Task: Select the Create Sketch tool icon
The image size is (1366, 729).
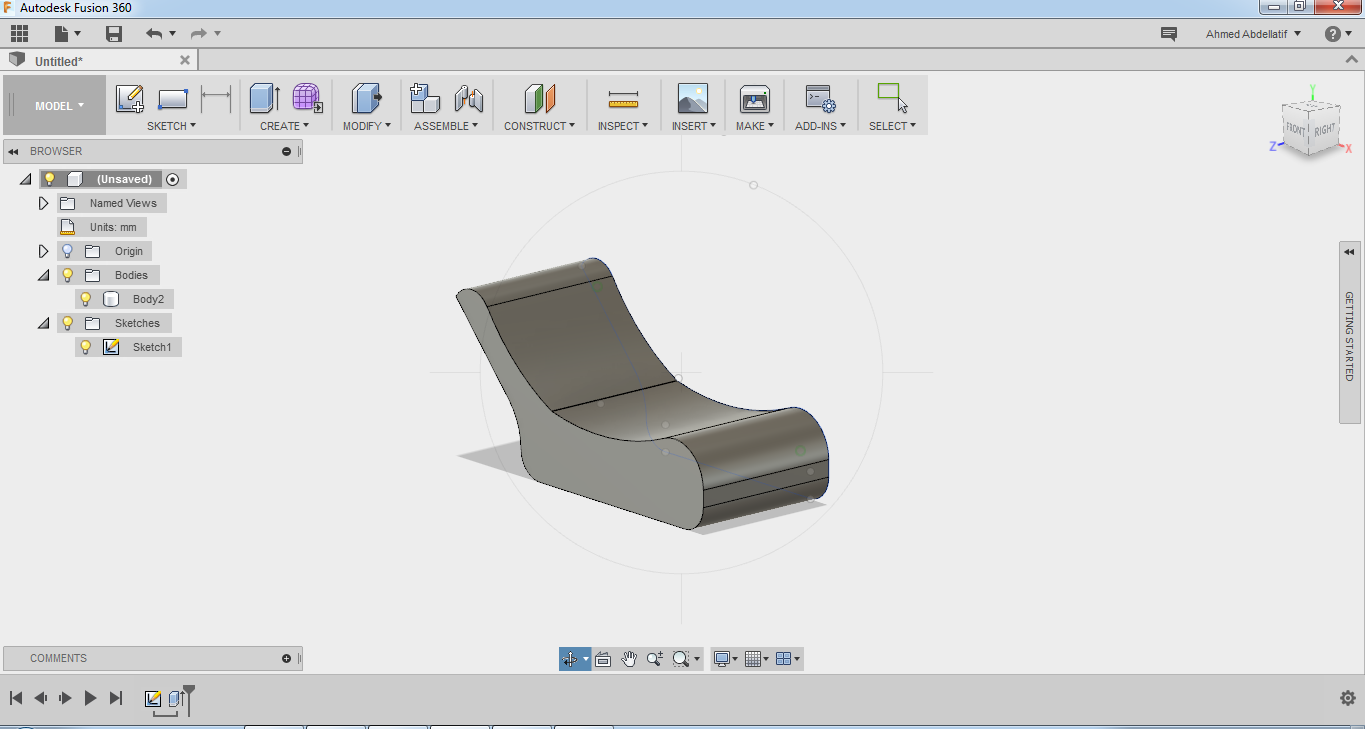Action: pyautogui.click(x=130, y=99)
